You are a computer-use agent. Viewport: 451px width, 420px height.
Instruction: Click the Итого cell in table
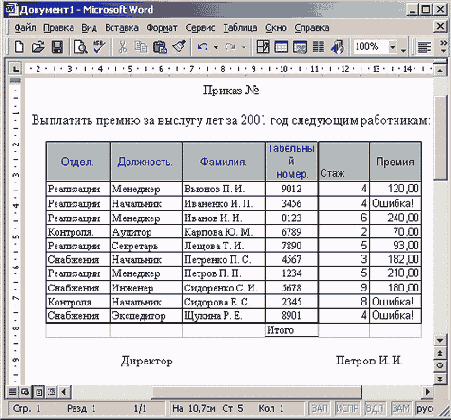pyautogui.click(x=292, y=330)
